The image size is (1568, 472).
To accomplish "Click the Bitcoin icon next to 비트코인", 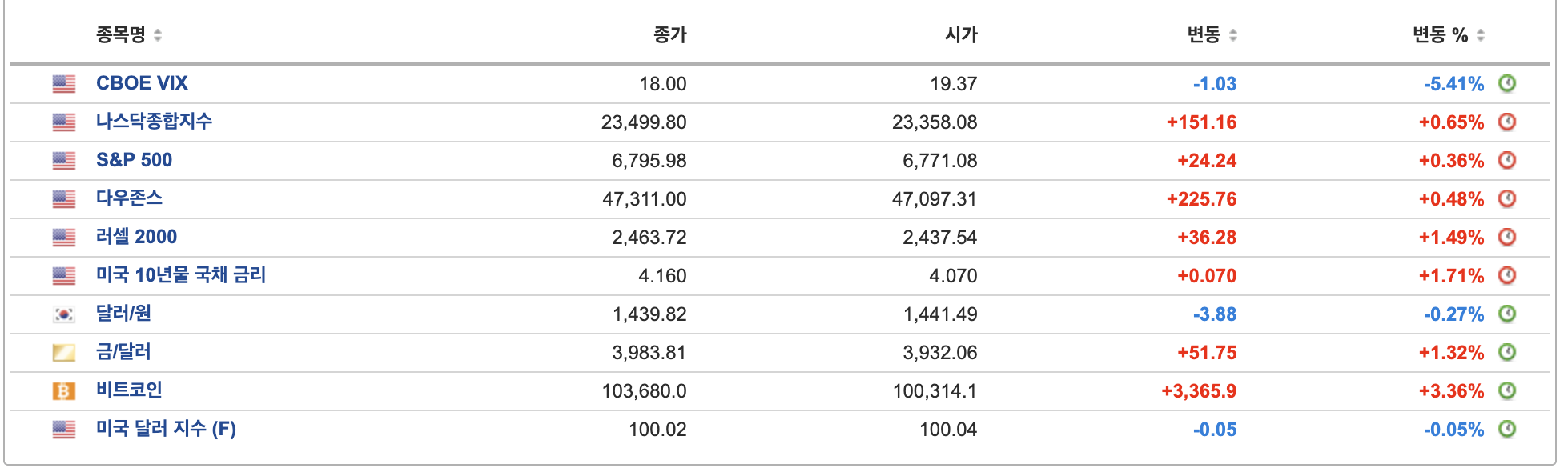I will tap(66, 390).
